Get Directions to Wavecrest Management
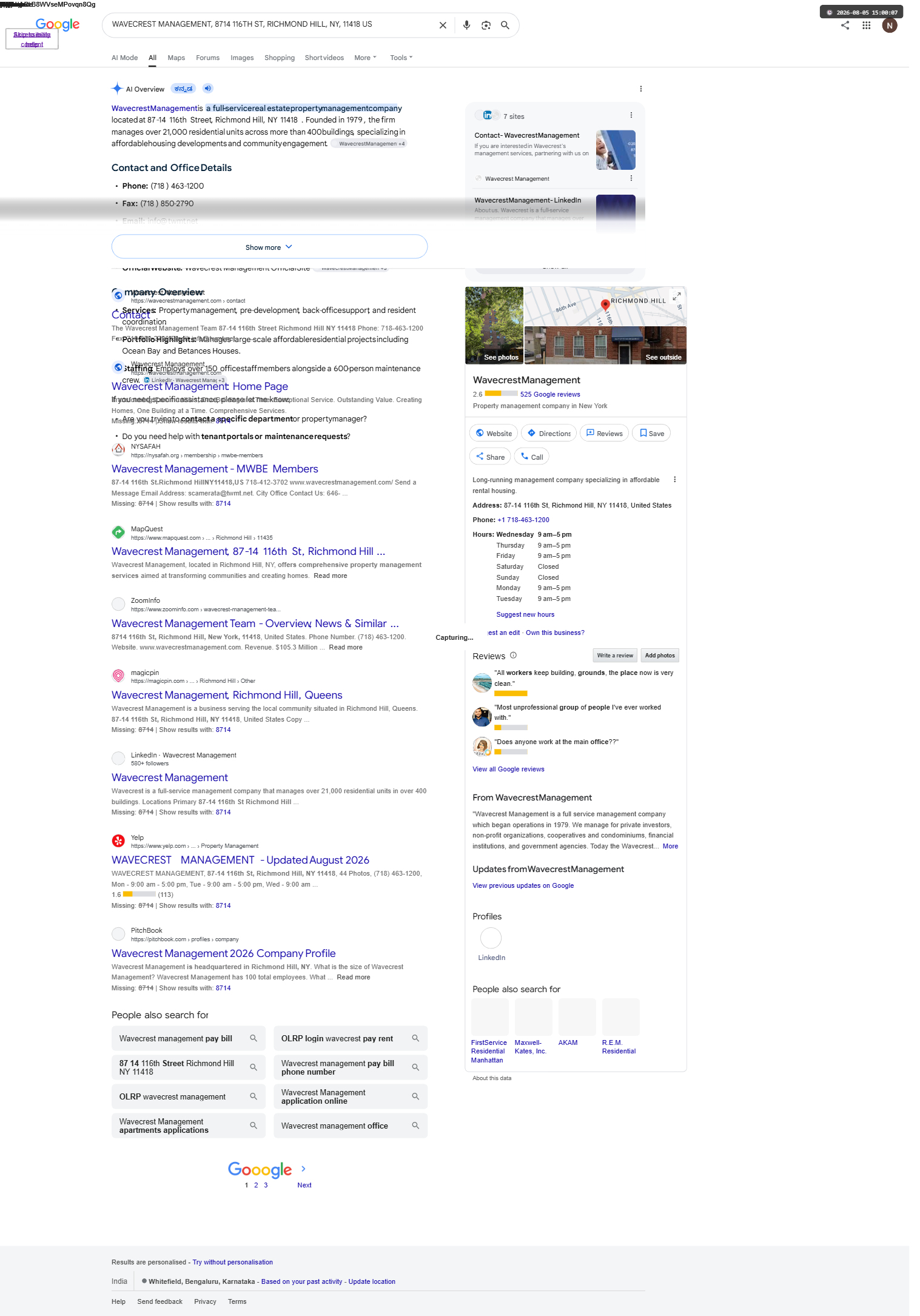 click(x=549, y=433)
